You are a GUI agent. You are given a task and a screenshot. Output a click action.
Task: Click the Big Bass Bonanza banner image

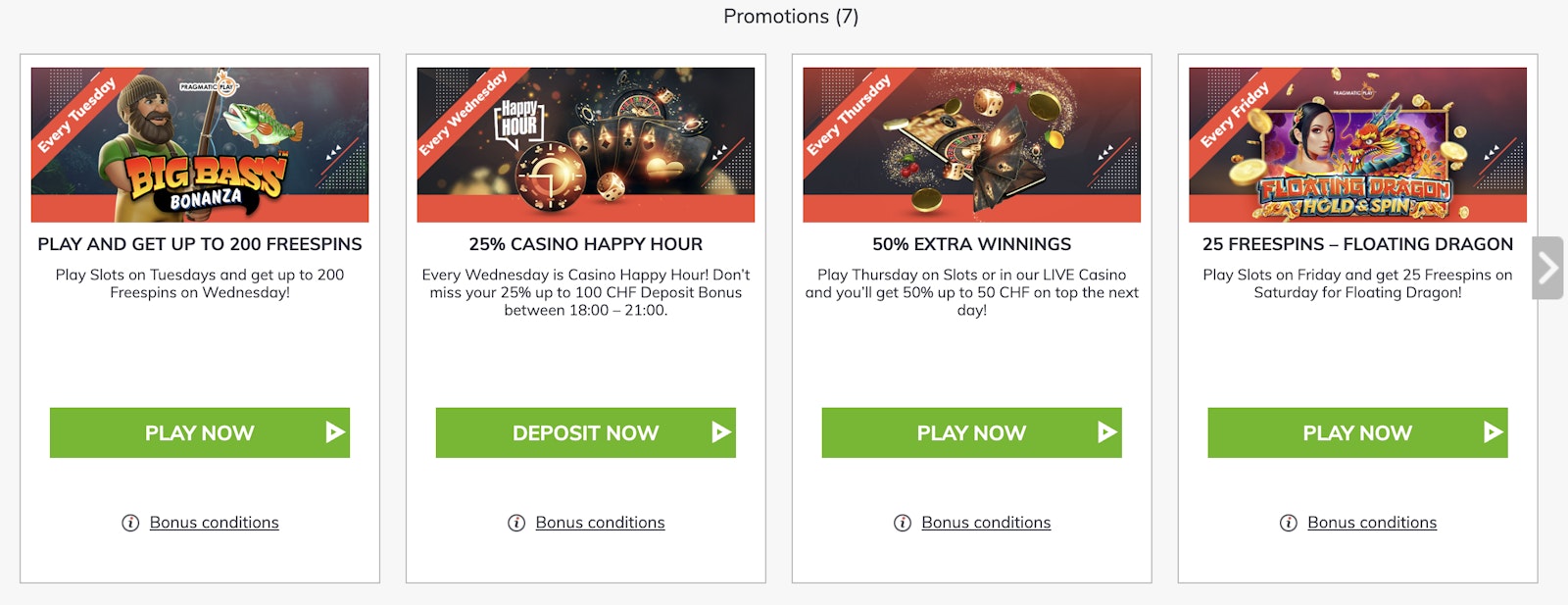coord(200,144)
